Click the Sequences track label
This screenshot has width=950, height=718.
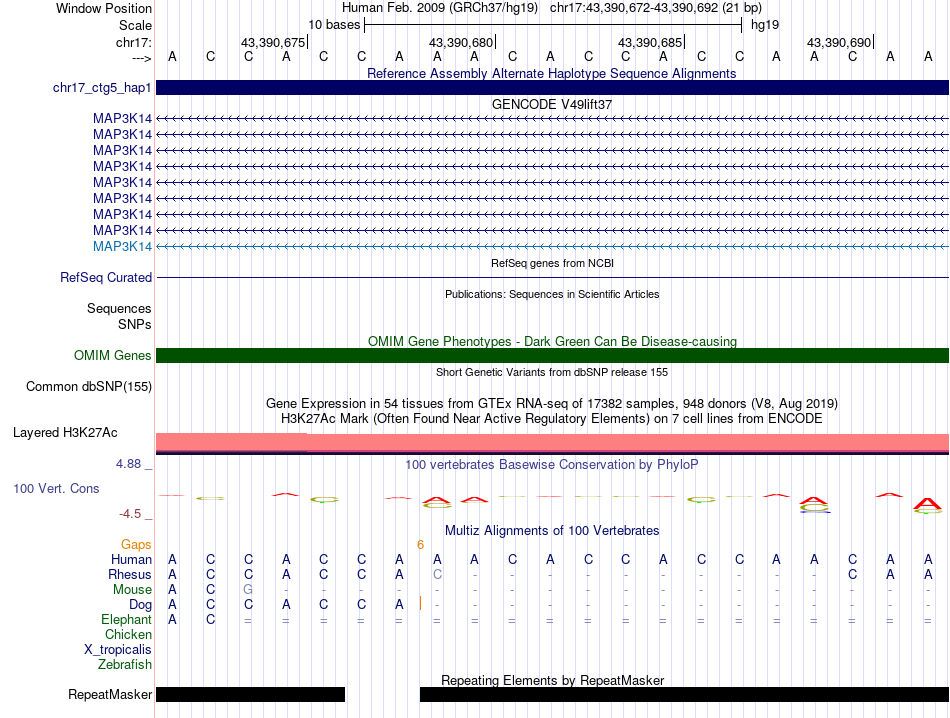(x=119, y=308)
